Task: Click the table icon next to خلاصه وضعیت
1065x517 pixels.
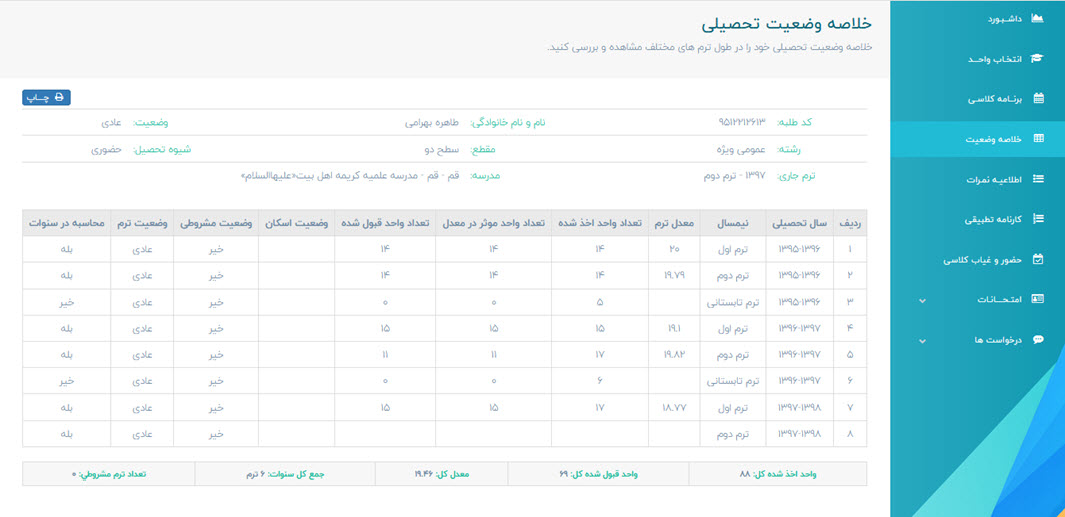Action: click(1038, 139)
